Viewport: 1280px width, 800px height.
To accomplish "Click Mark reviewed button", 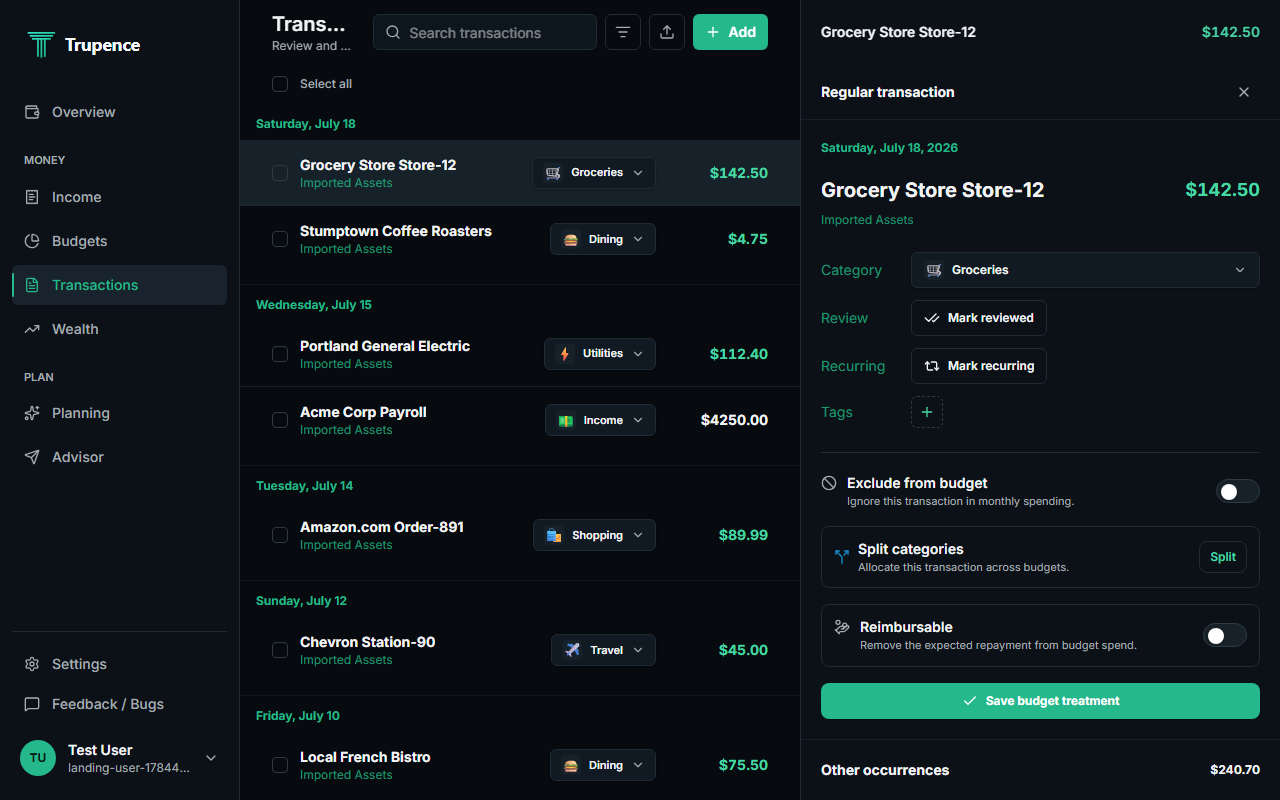I will pos(979,318).
